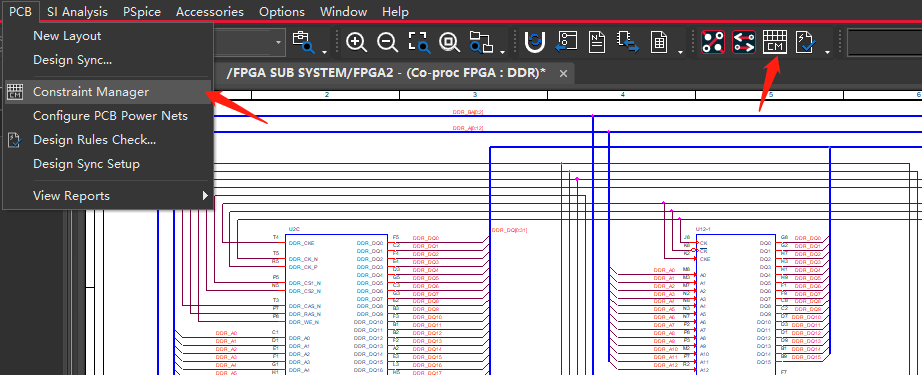
Task: Click the DDR_RAS_N pin label
Action: tap(305, 314)
